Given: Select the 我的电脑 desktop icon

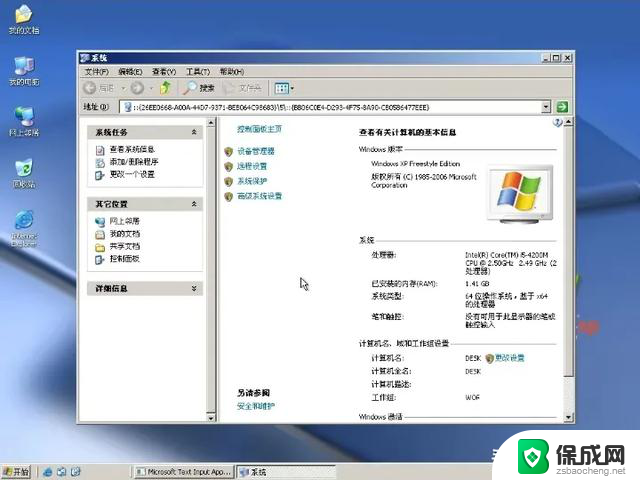Looking at the screenshot, I should (24, 71).
